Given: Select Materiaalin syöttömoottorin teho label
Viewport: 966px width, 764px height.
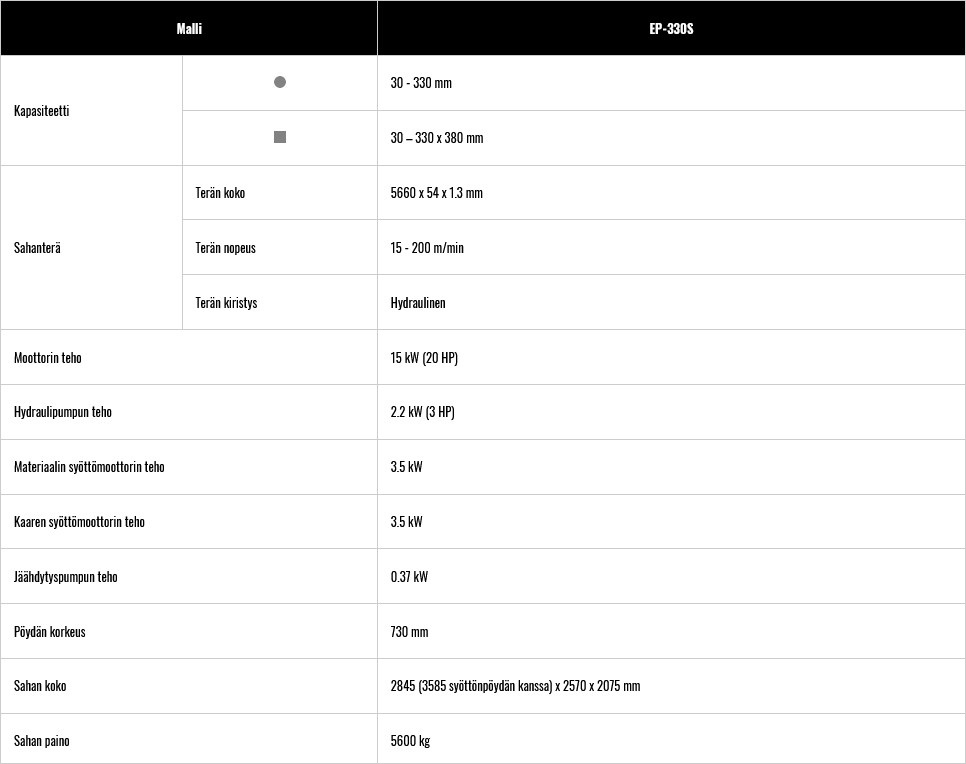Looking at the screenshot, I should [x=89, y=466].
